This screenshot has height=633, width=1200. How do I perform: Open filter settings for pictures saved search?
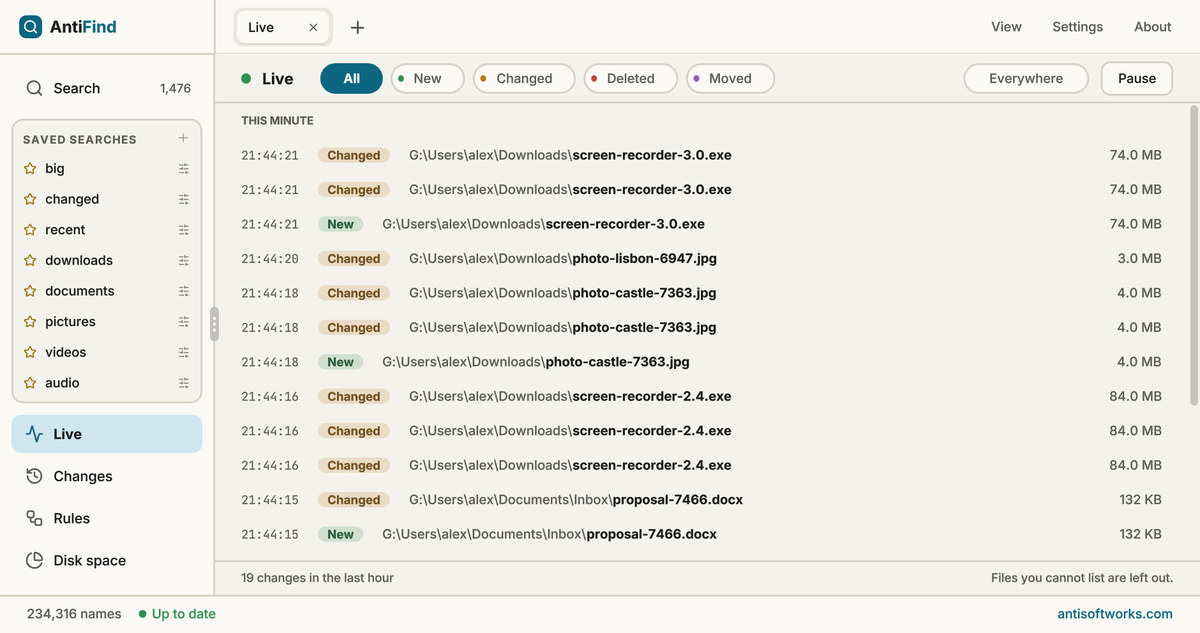[x=184, y=322]
